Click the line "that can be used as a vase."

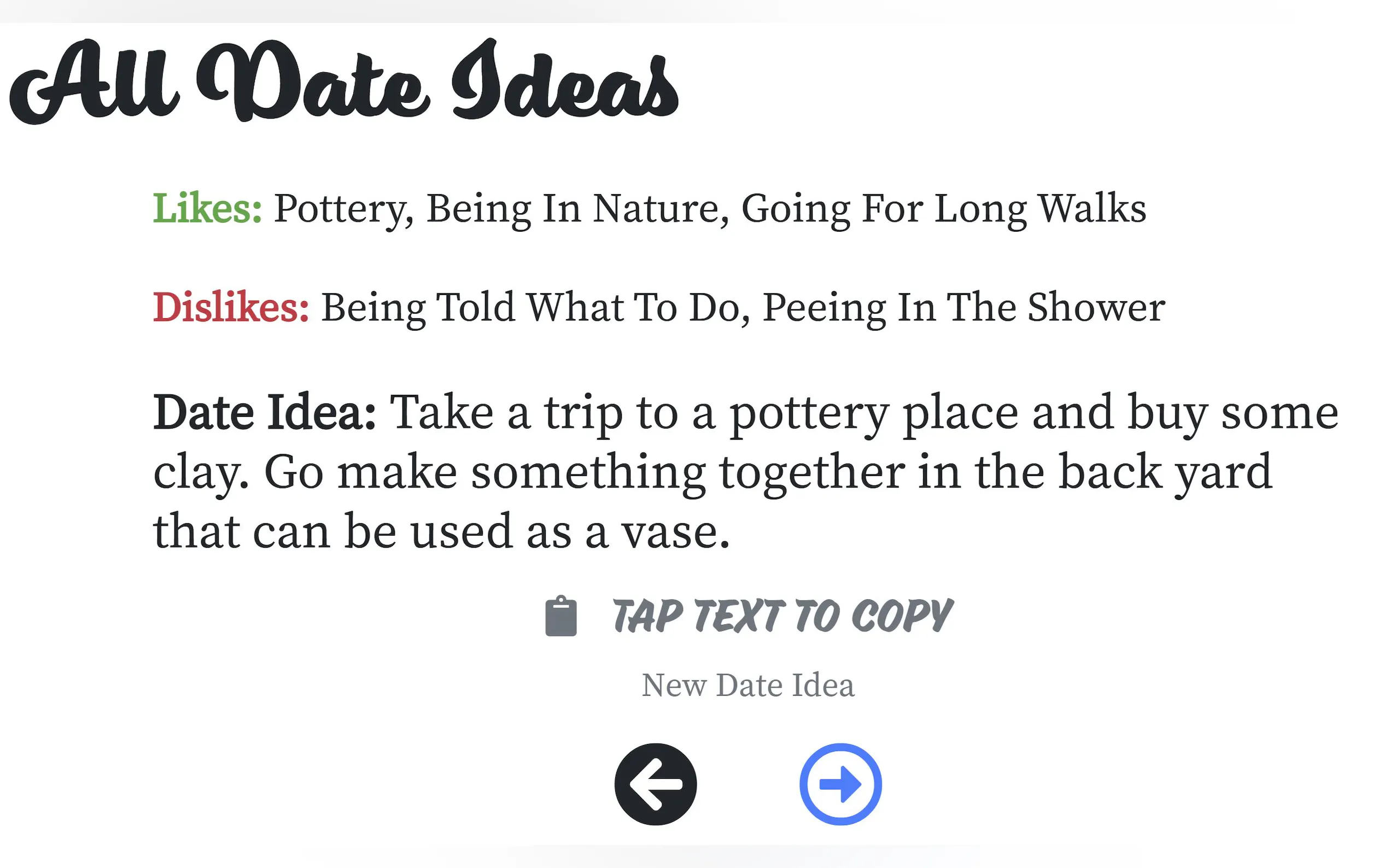pos(441,532)
